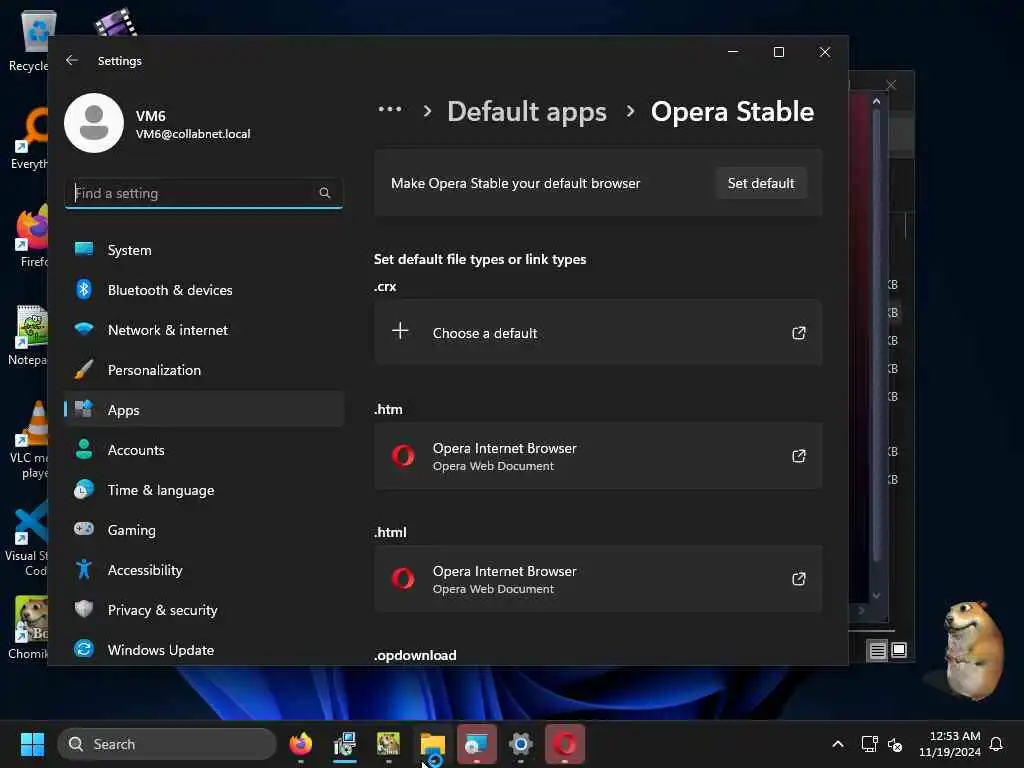Open clock and date 12:53 AM
Screen dimensions: 1024x768
coord(949,744)
